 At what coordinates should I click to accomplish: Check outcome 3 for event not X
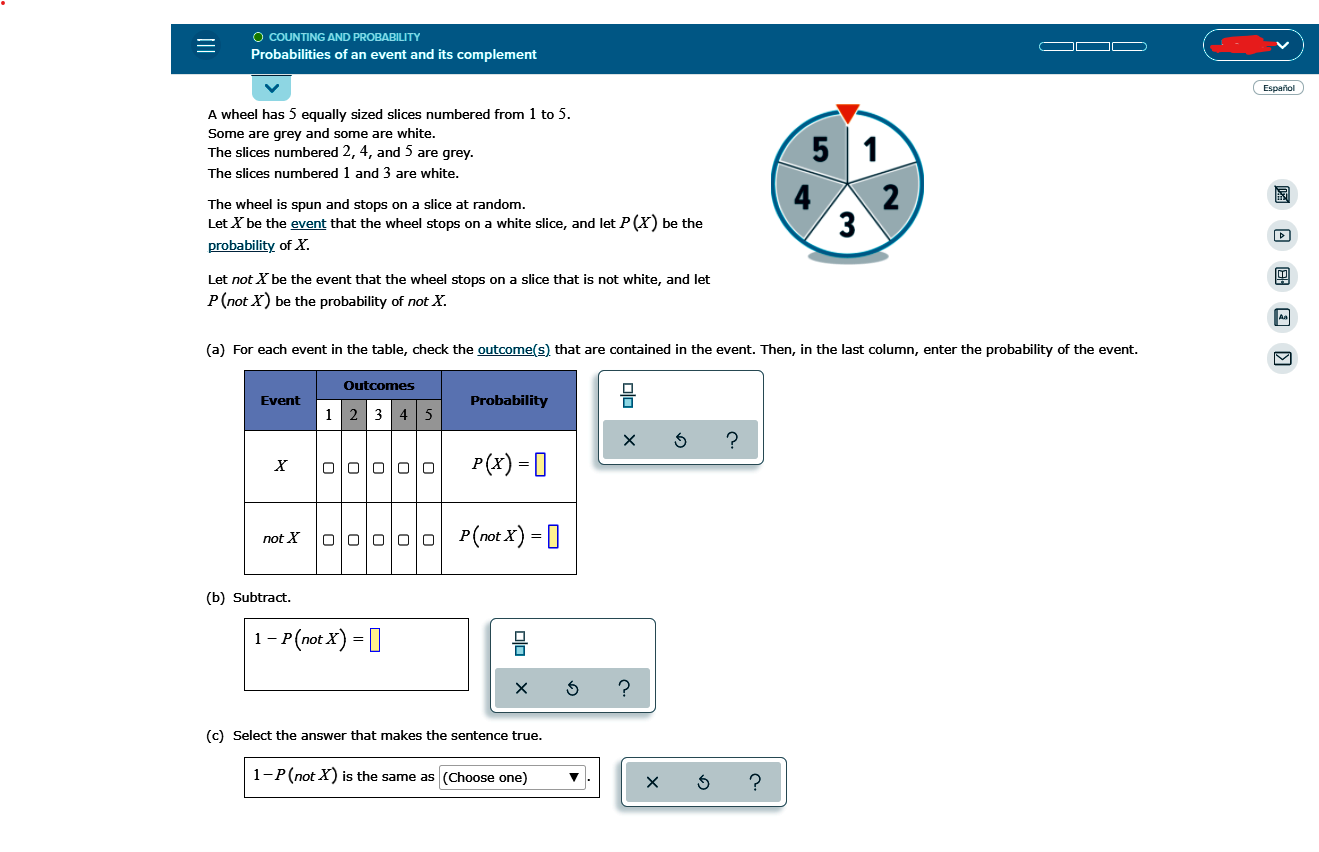[x=378, y=538]
